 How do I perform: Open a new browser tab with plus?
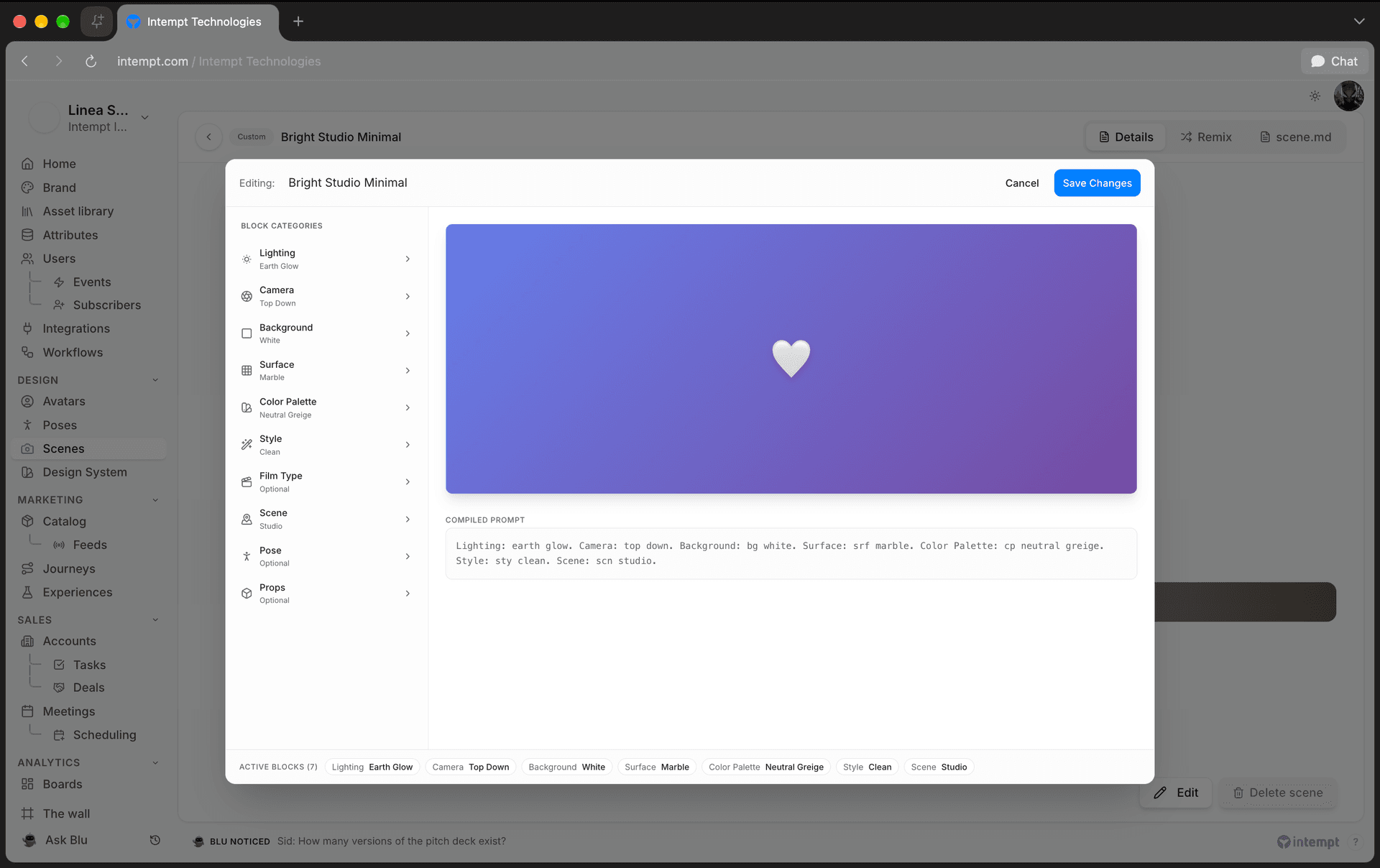click(x=298, y=22)
